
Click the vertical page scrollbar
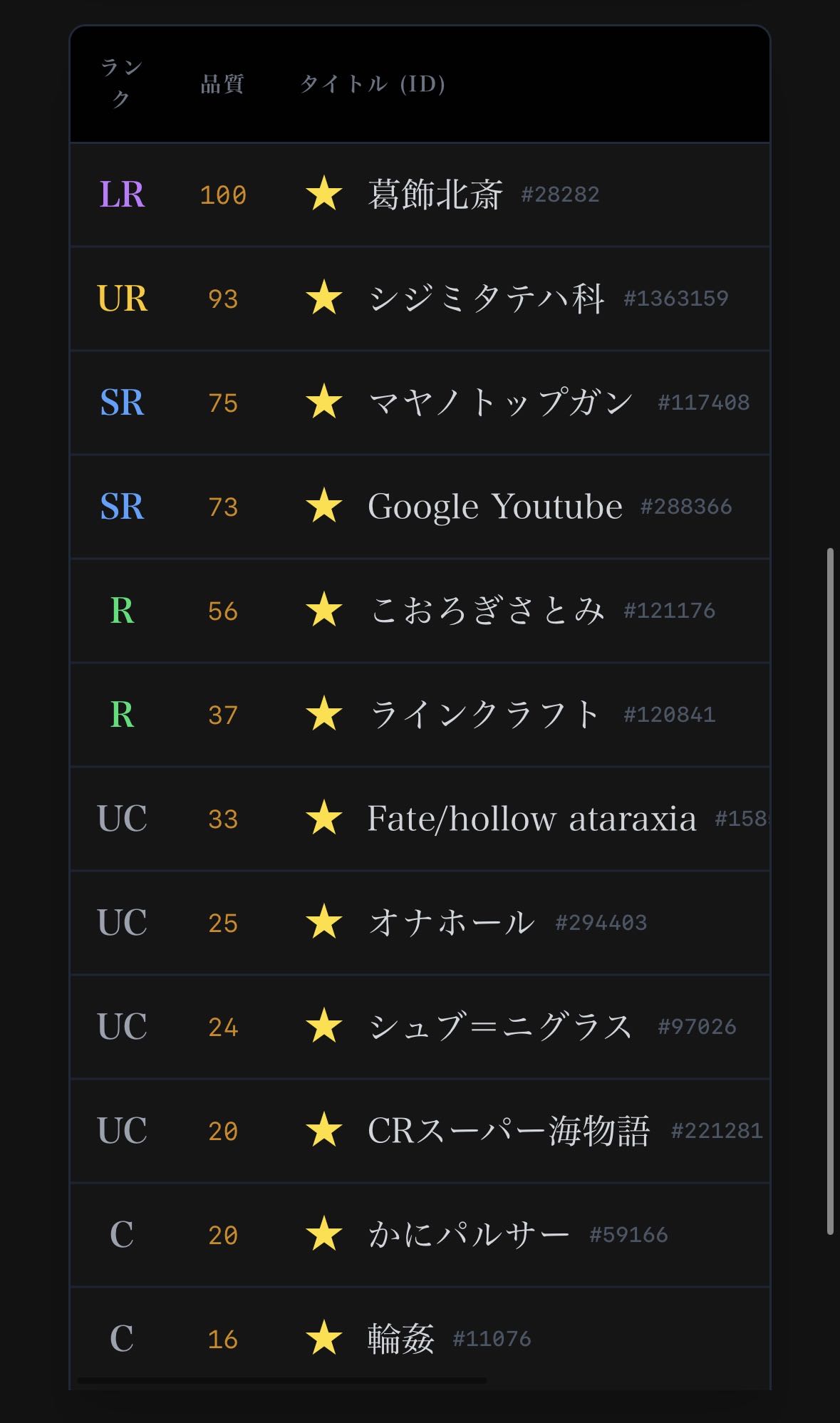829,891
